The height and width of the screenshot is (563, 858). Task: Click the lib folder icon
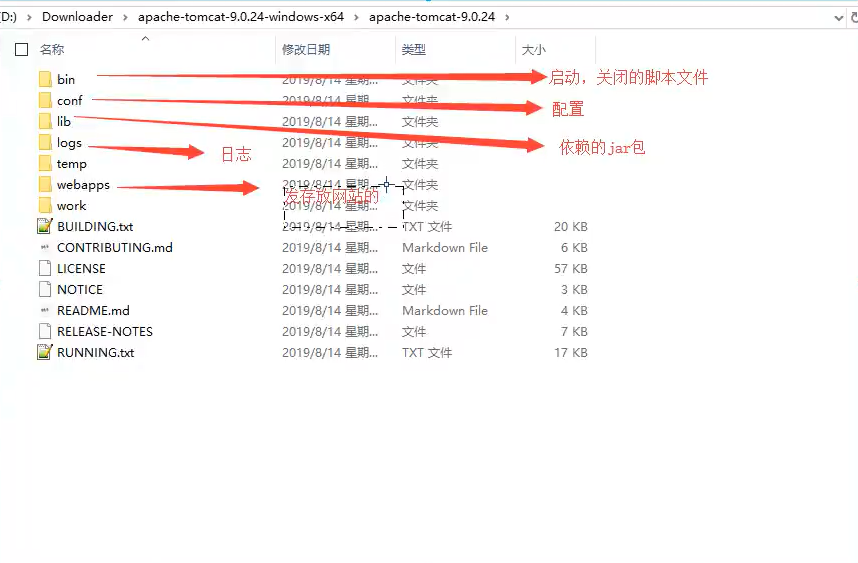[44, 121]
